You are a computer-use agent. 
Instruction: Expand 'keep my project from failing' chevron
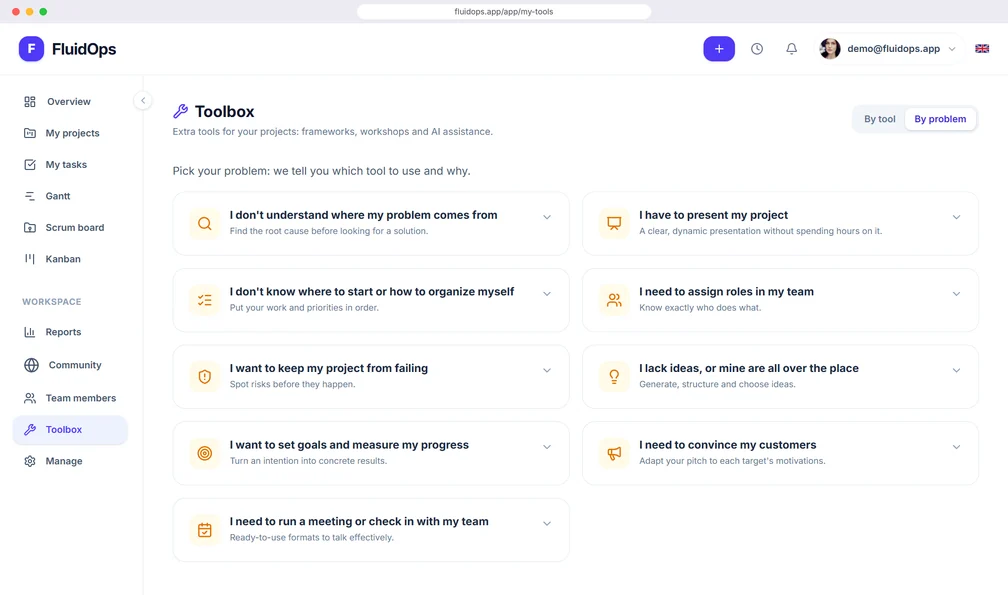click(546, 370)
